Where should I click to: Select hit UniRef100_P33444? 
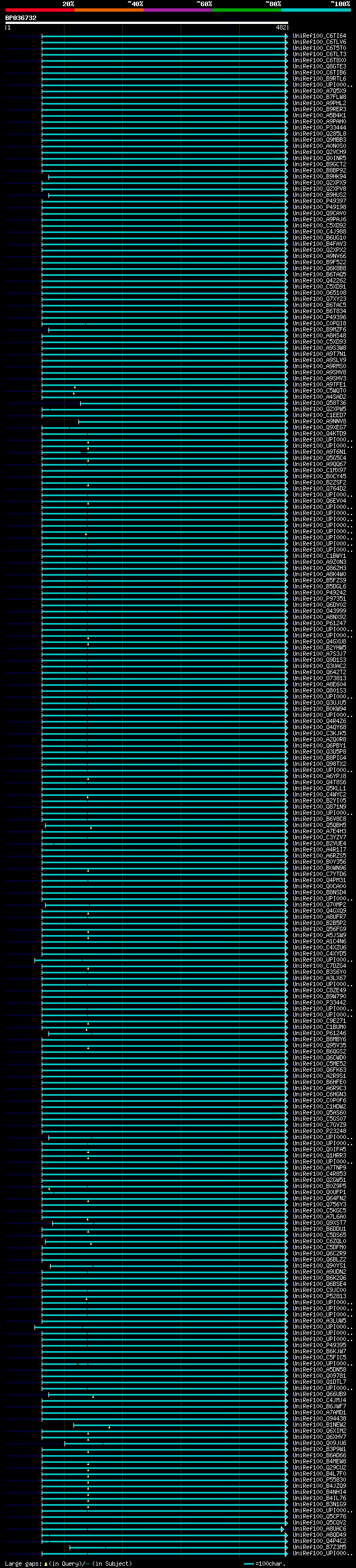[x=319, y=128]
